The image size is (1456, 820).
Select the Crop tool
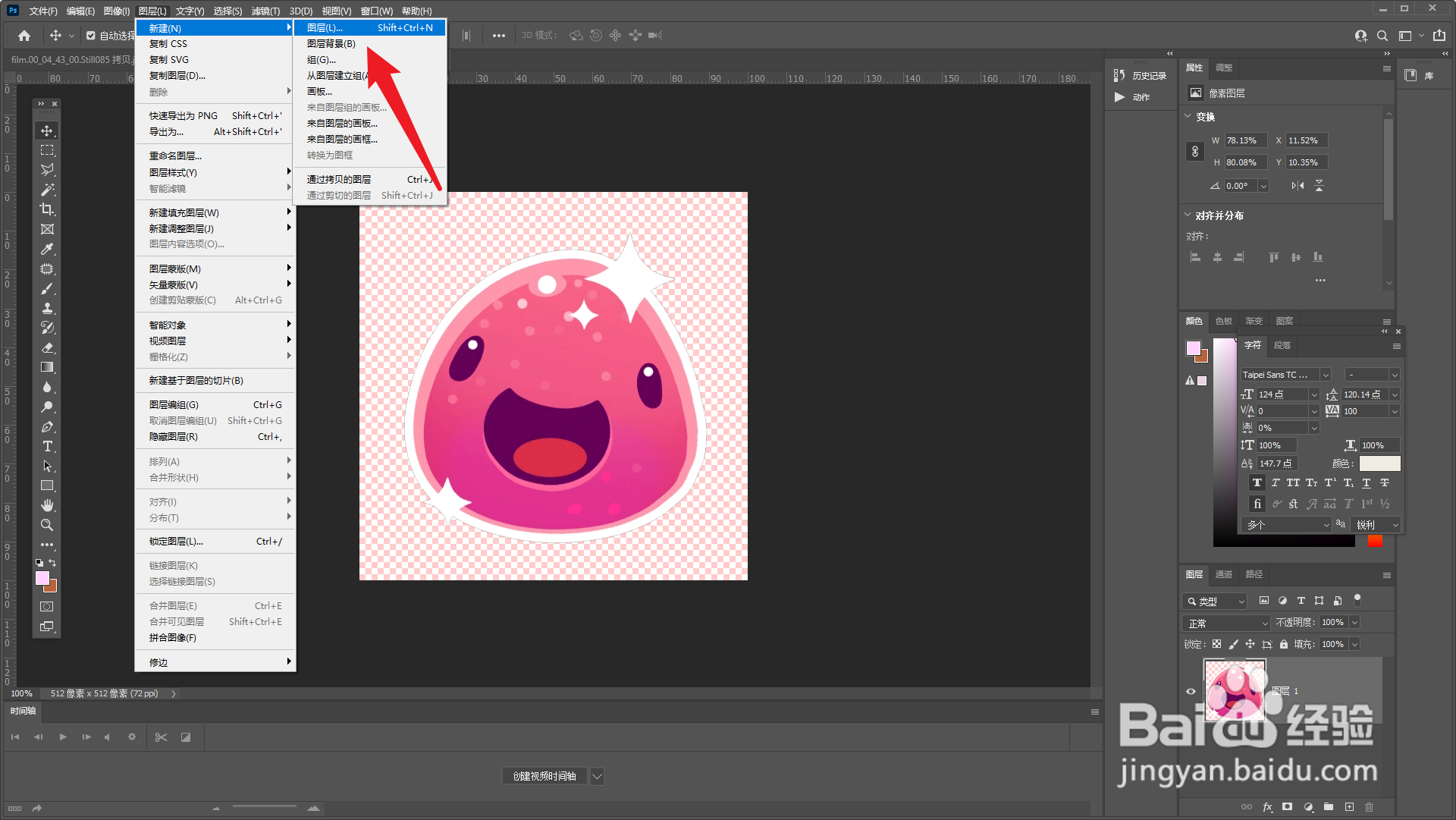click(47, 209)
